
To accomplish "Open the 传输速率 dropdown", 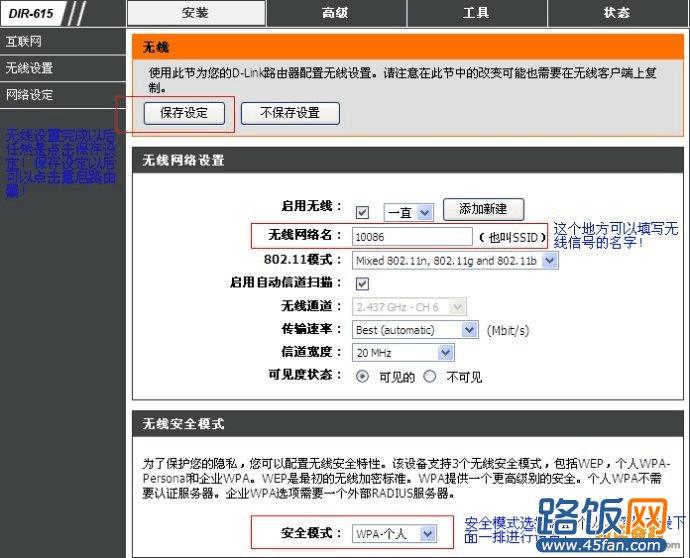I will pos(415,330).
